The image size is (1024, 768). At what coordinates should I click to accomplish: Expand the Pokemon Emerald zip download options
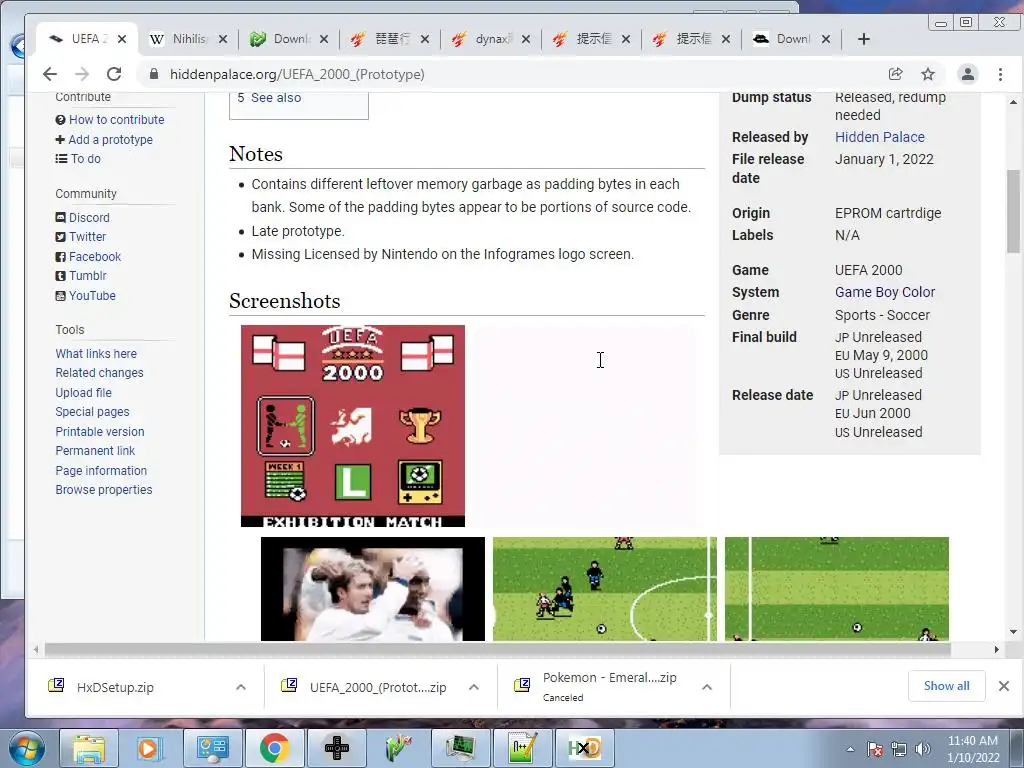point(707,687)
